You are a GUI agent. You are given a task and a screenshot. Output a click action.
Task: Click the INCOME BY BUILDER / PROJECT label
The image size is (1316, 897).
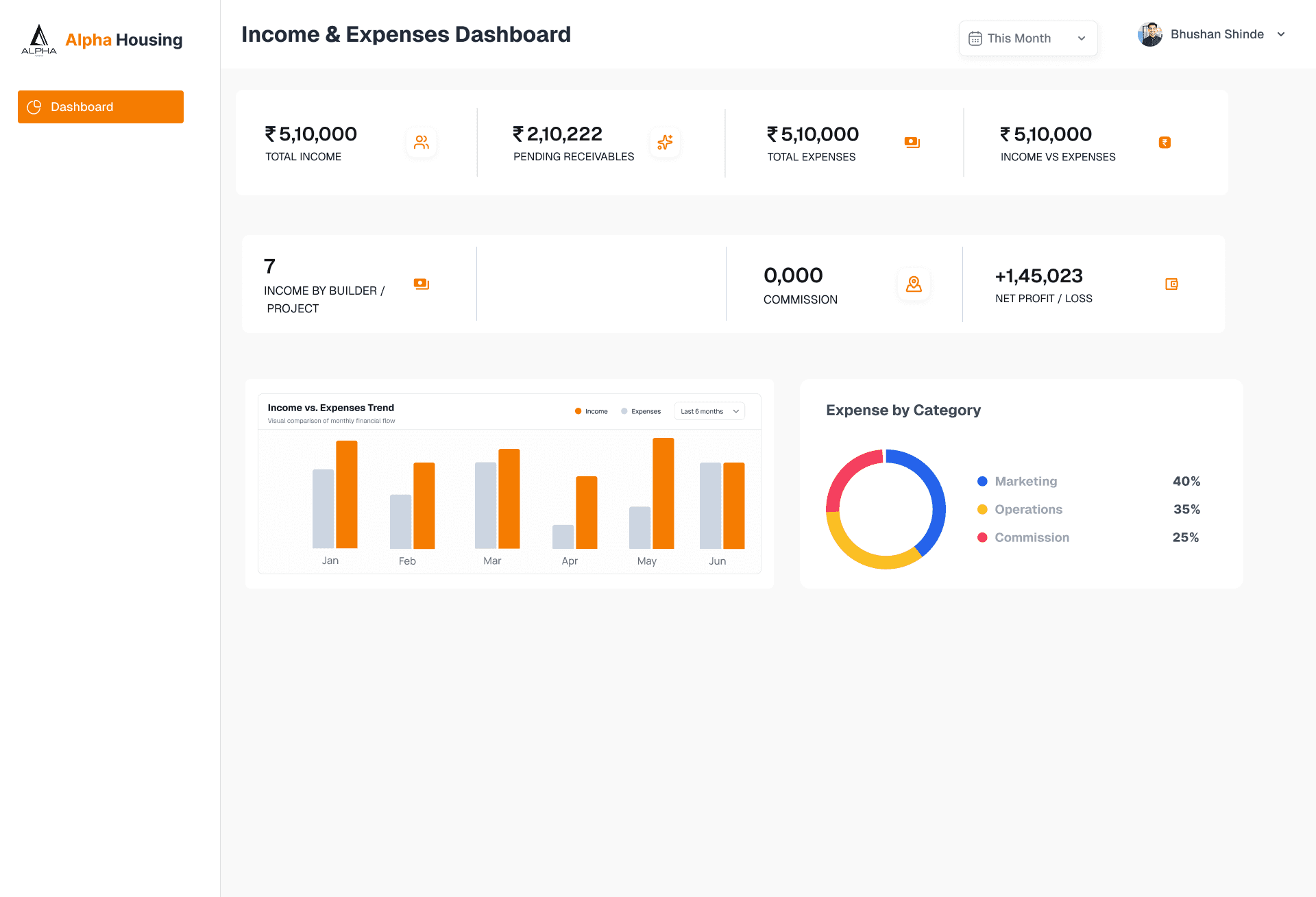click(324, 299)
